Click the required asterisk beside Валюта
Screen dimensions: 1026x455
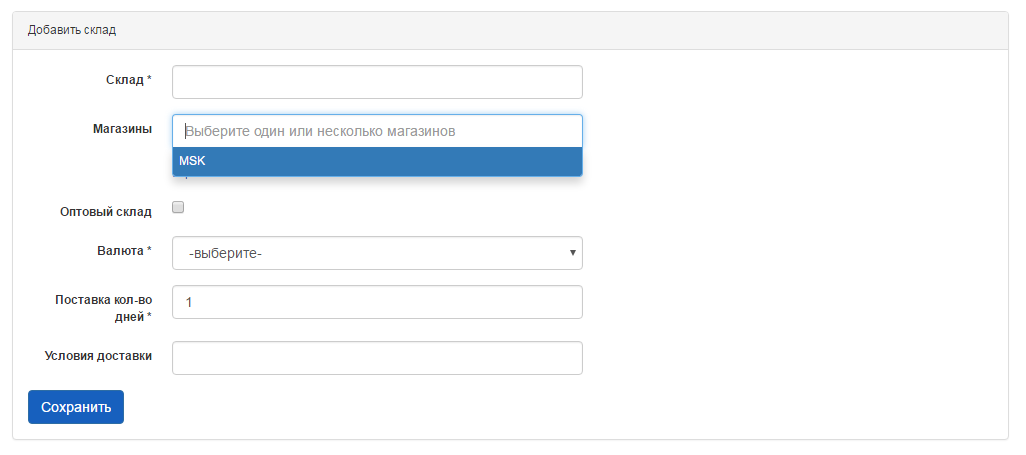click(x=149, y=250)
